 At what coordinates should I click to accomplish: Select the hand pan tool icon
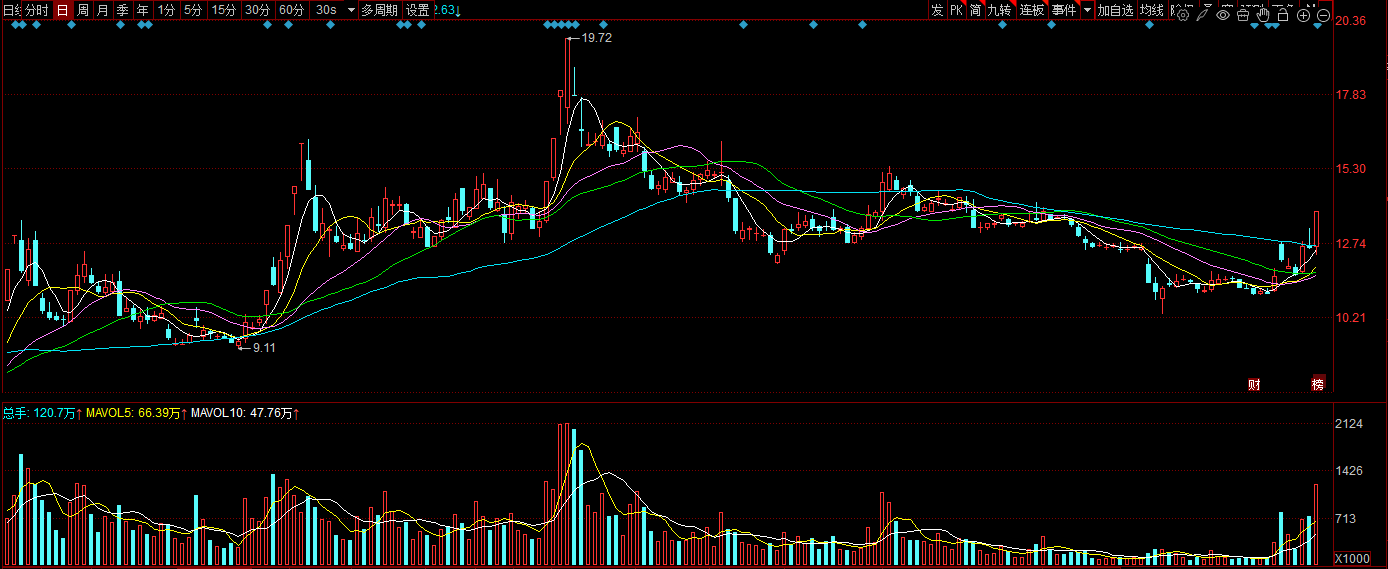[1263, 15]
